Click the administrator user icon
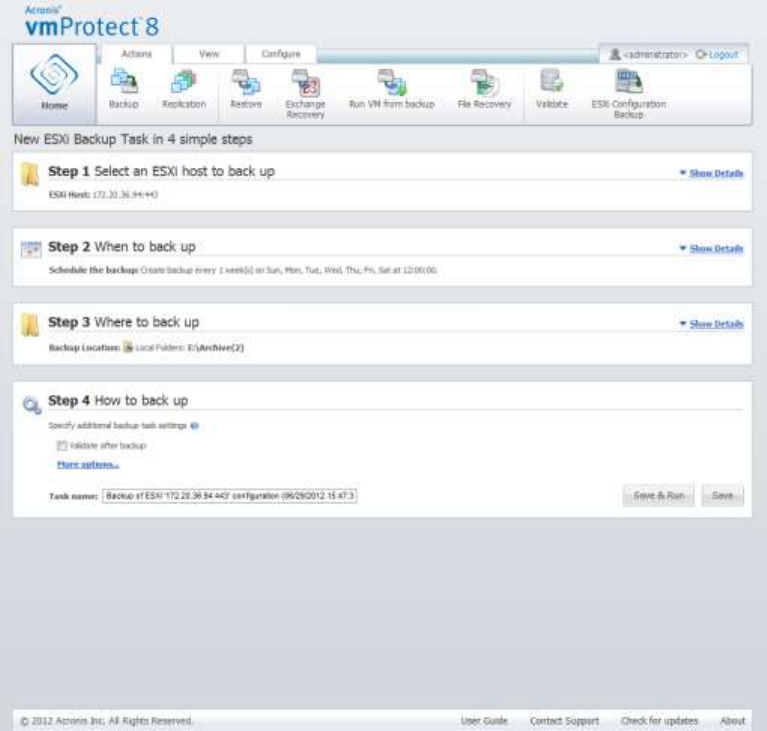Image resolution: width=767 pixels, height=731 pixels. 615,54
